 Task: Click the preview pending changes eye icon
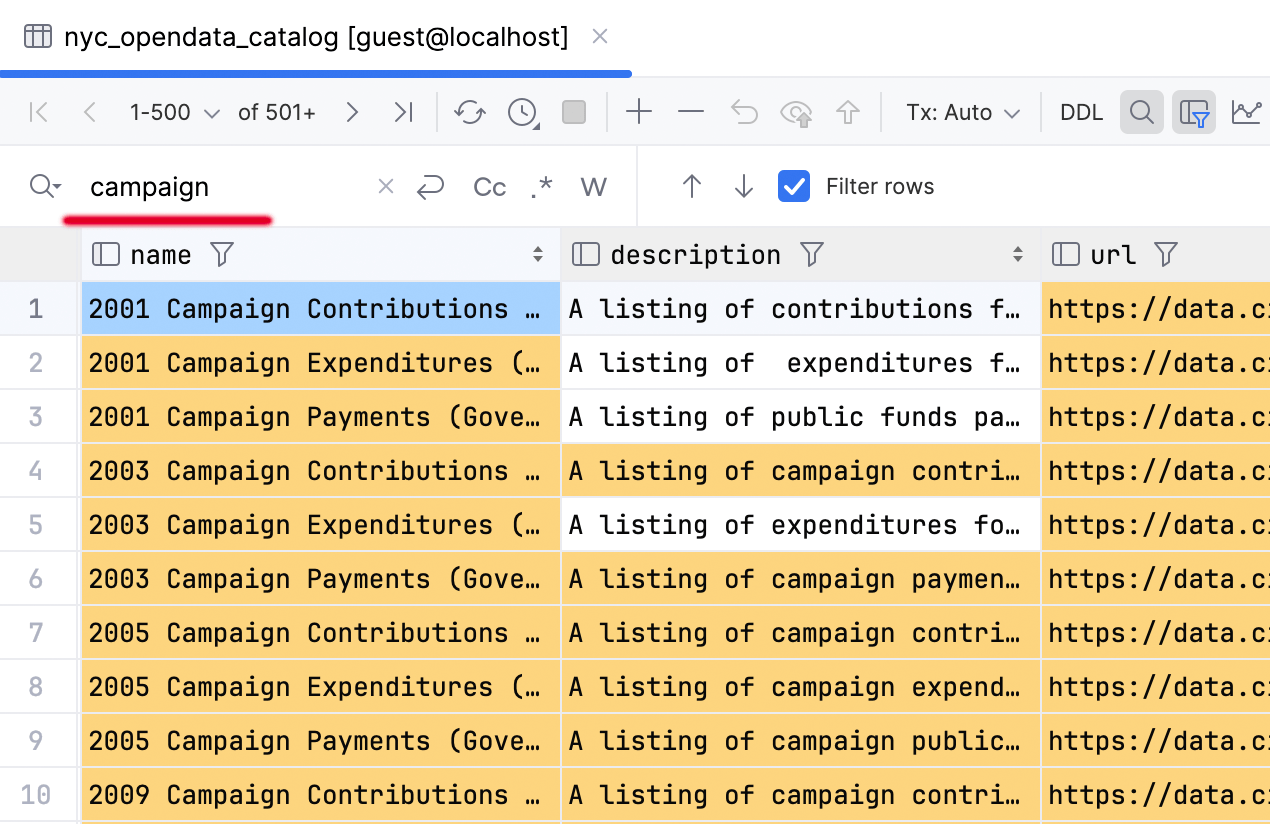tap(796, 112)
